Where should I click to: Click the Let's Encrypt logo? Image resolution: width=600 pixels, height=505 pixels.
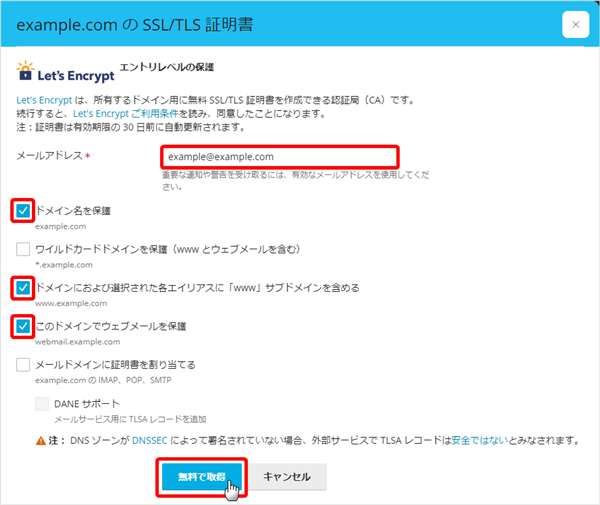click(65, 72)
